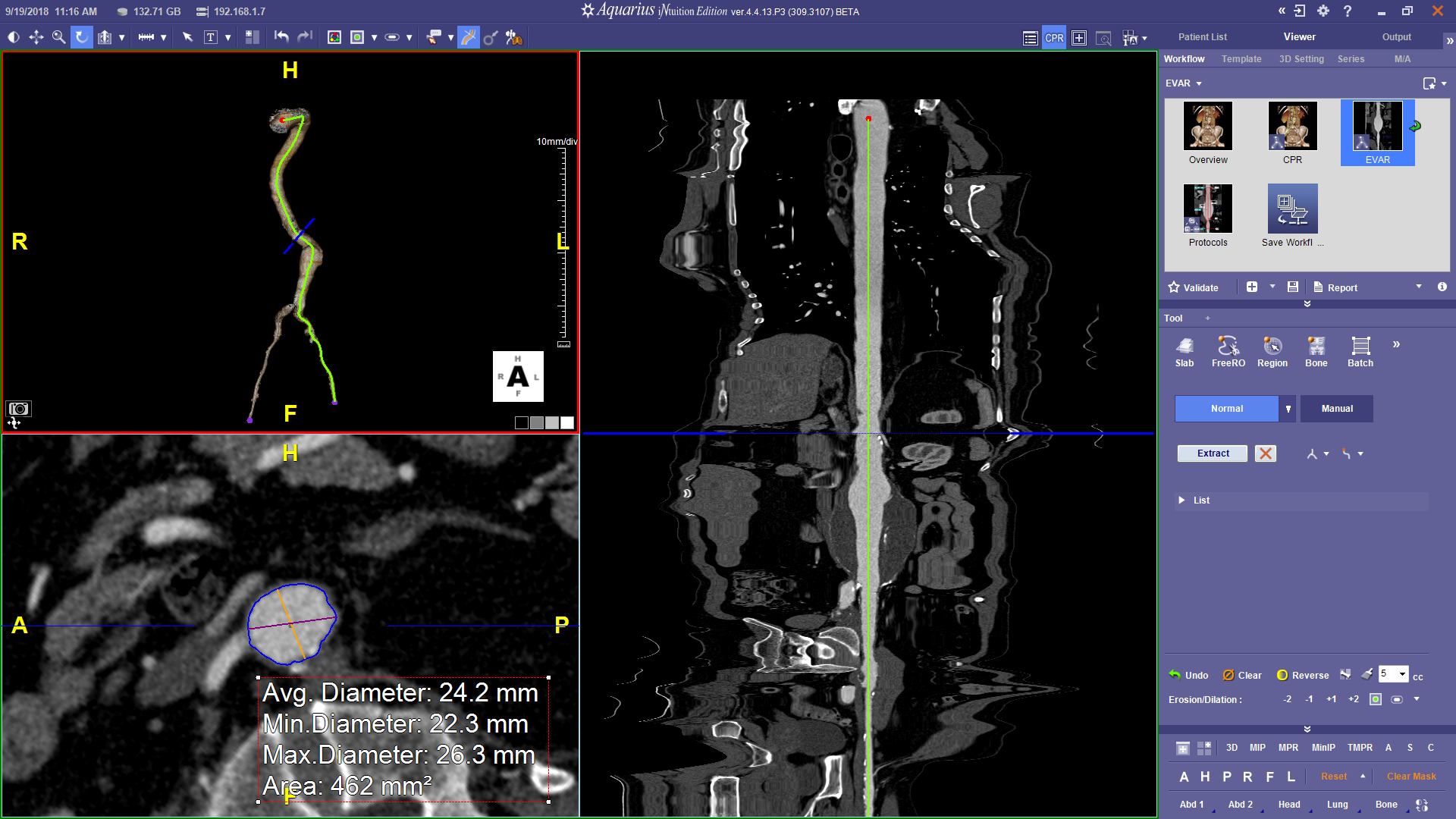
Task: Choose the FreeRO tool
Action: 1228,353
